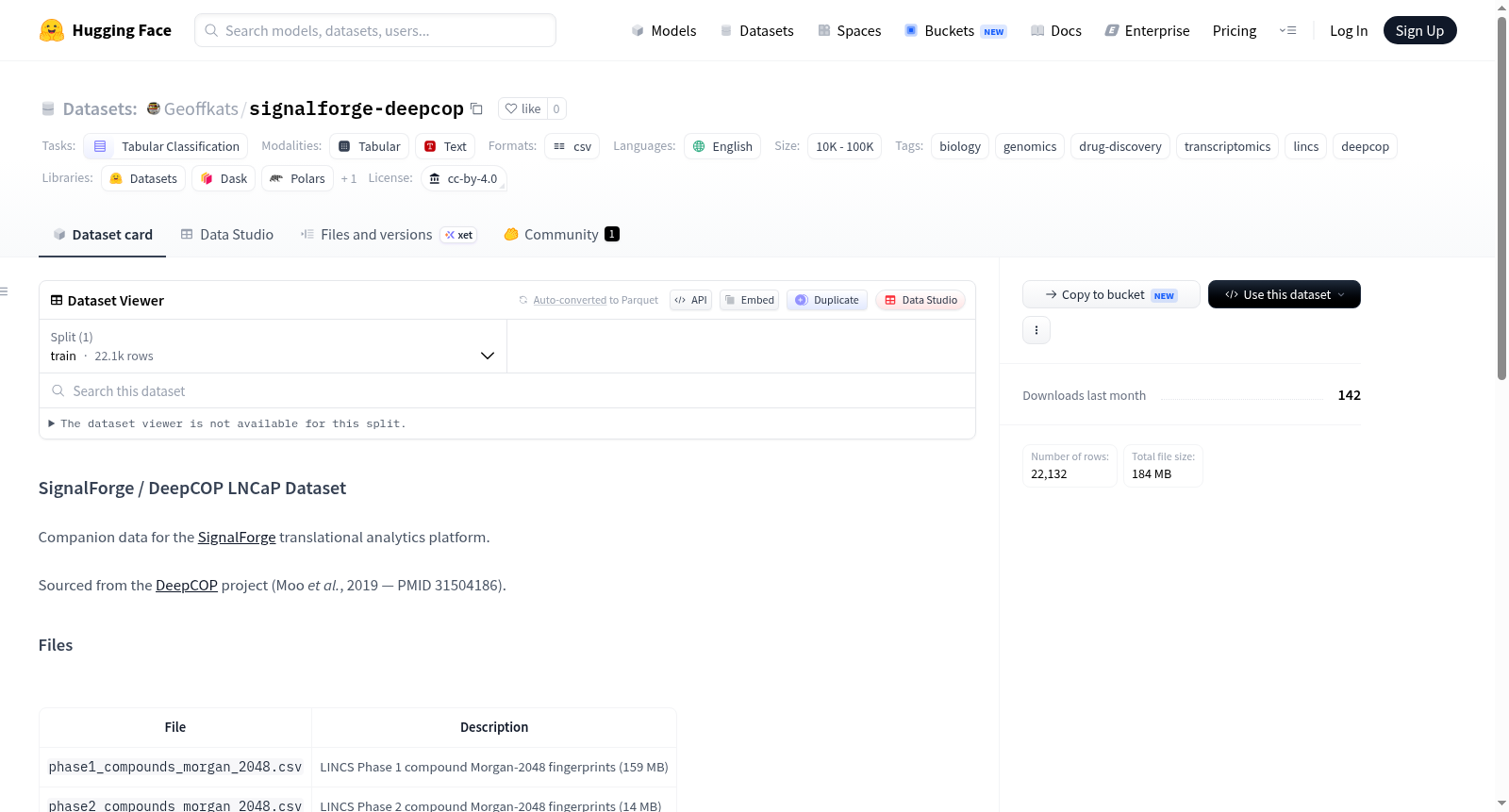Screen dimensions: 1509x812
Task: Open the Data Studio button in viewer header
Action: [x=920, y=300]
